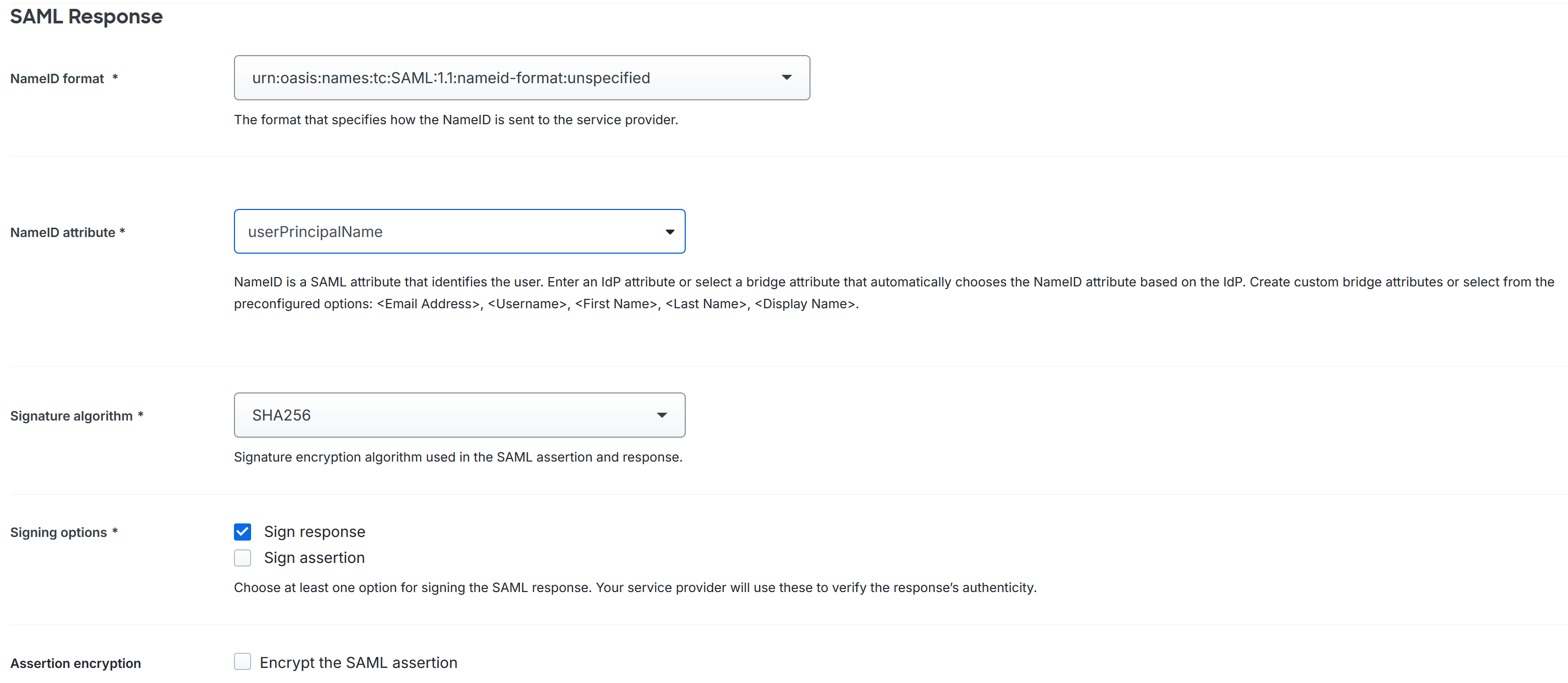Click the Signature algorithm dropdown arrow

coord(662,415)
